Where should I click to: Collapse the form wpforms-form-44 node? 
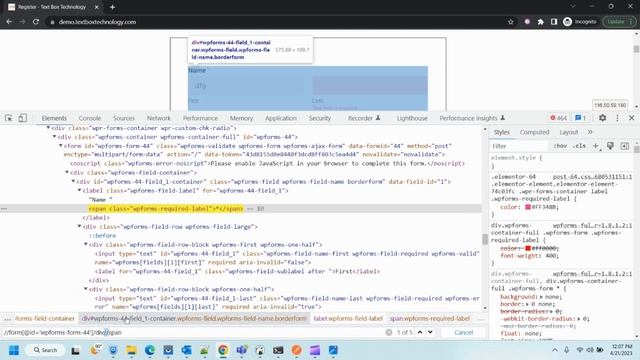(x=61, y=146)
